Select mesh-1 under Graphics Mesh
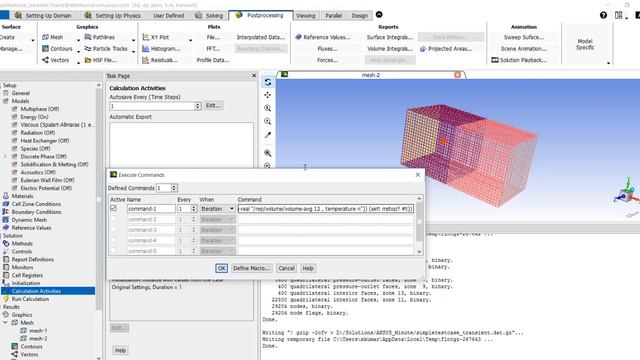The image size is (640, 360). point(38,331)
